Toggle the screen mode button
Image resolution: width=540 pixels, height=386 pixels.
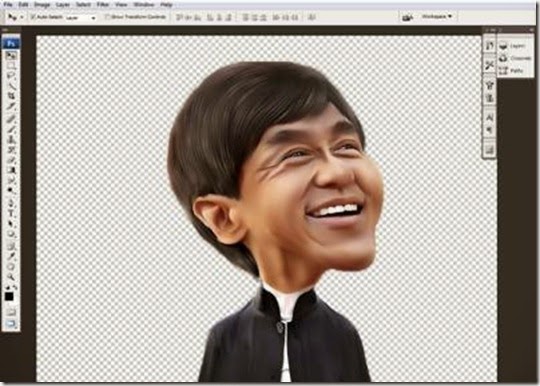click(11, 324)
